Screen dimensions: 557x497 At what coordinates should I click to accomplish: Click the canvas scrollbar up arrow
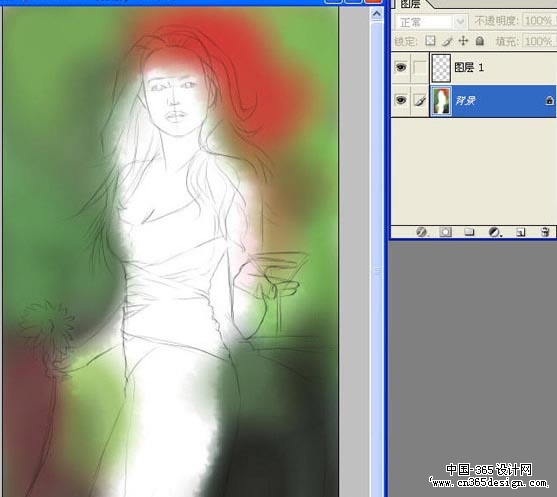click(377, 14)
